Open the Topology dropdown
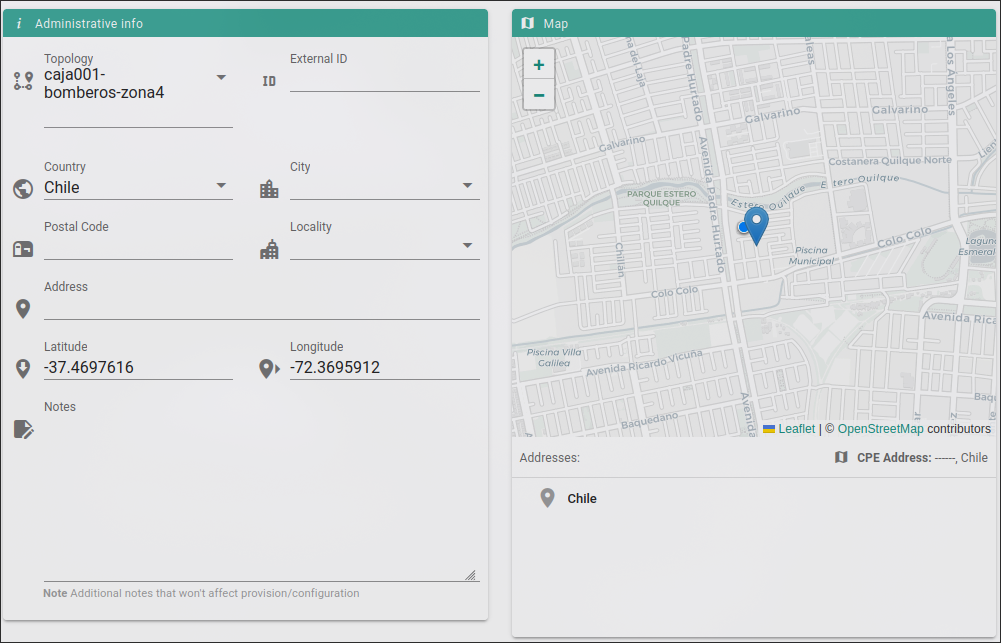Image resolution: width=1001 pixels, height=643 pixels. click(x=221, y=77)
